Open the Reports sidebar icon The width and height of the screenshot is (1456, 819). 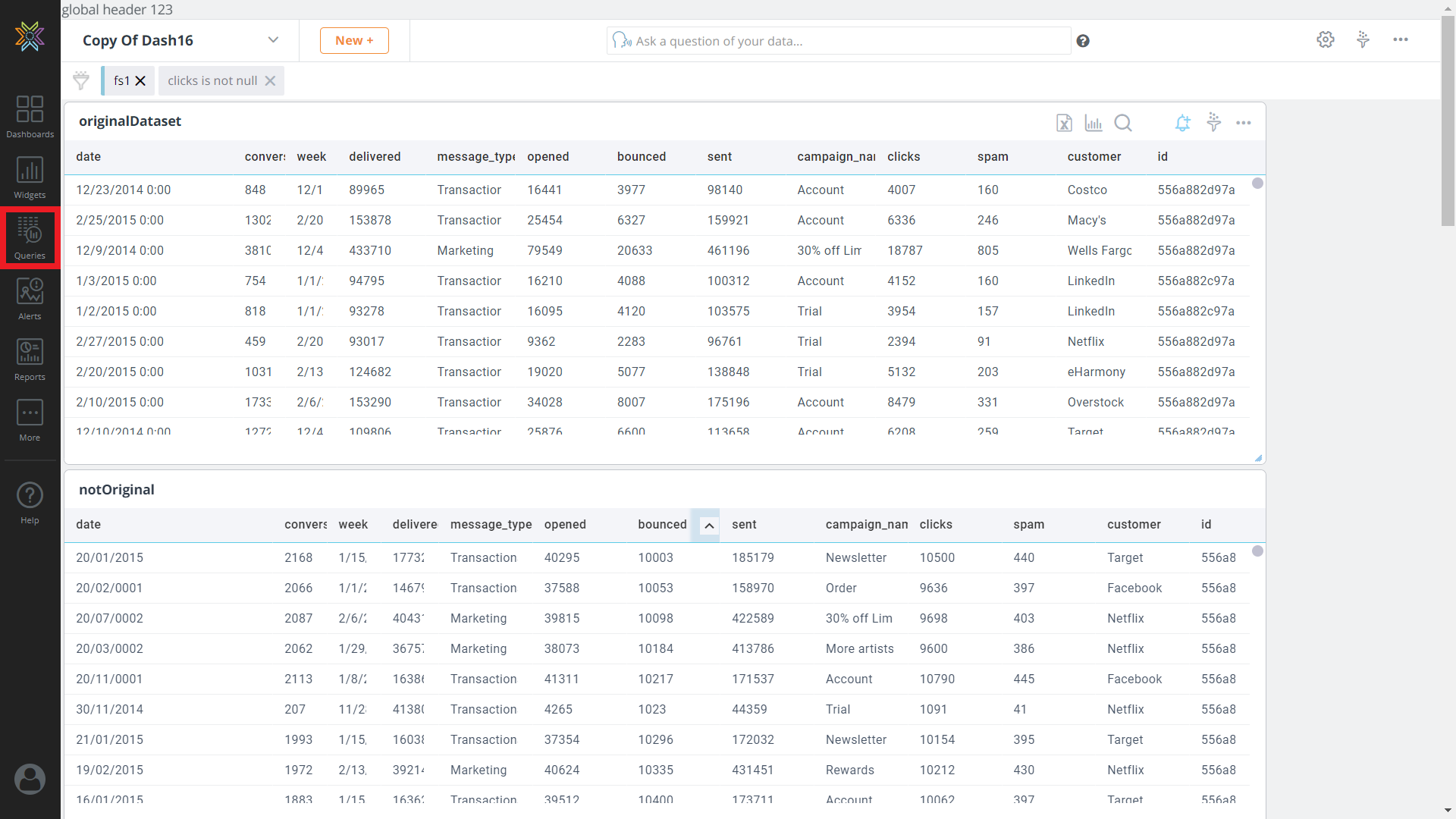[x=30, y=359]
